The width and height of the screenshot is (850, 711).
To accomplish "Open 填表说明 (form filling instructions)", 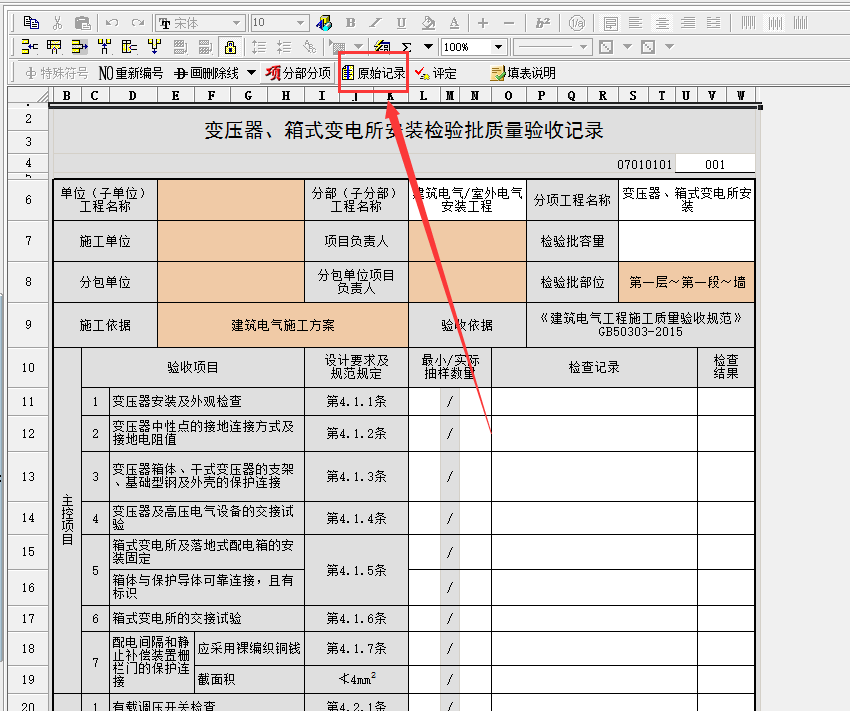I will point(522,73).
